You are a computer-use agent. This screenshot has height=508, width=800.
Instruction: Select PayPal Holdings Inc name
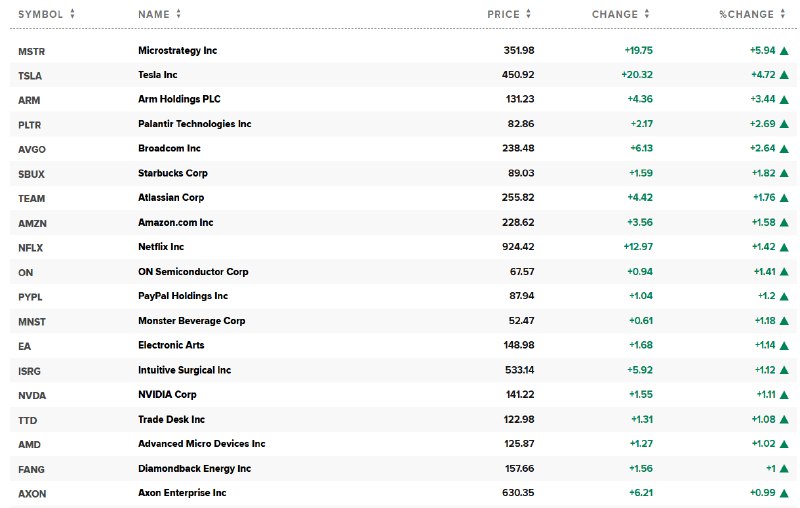tap(183, 296)
